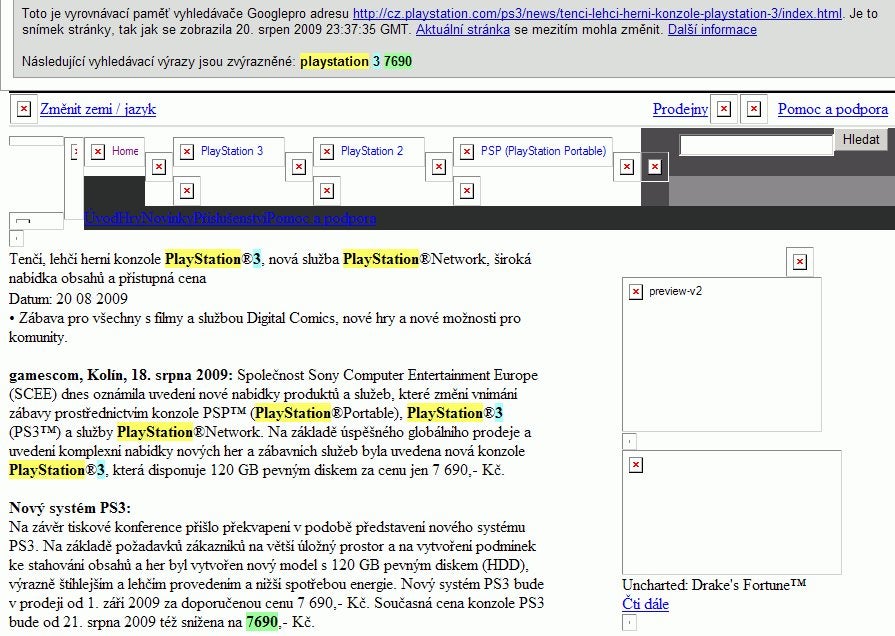Image resolution: width=895 pixels, height=636 pixels.
Task: Click broken image icon between PlayStation 2 and PSP tabs
Action: pyautogui.click(x=438, y=167)
